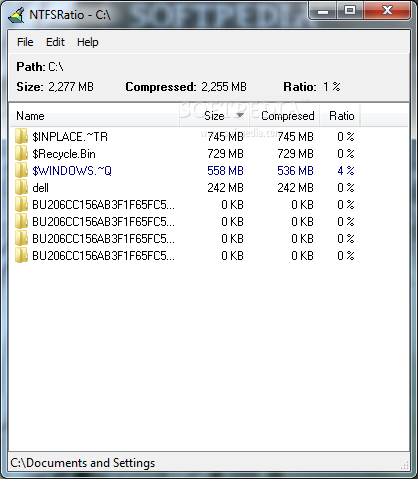The image size is (418, 479).
Task: Select the blue $WINDOWS.~Q folder name
Action: (x=72, y=171)
